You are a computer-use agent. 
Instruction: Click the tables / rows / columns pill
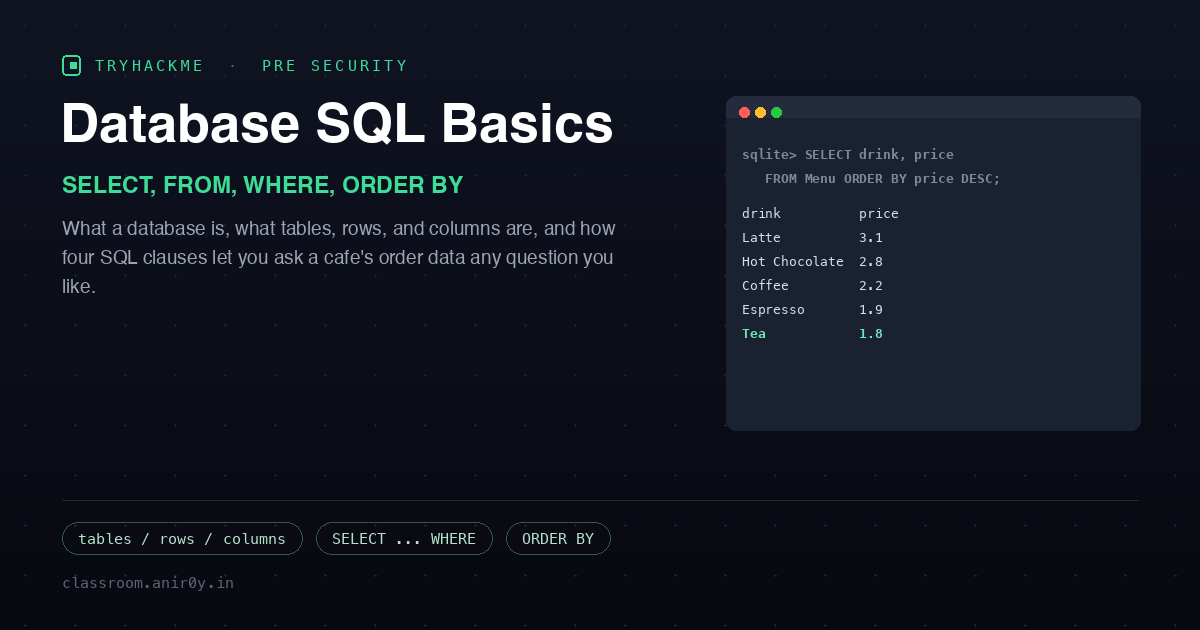(x=182, y=539)
